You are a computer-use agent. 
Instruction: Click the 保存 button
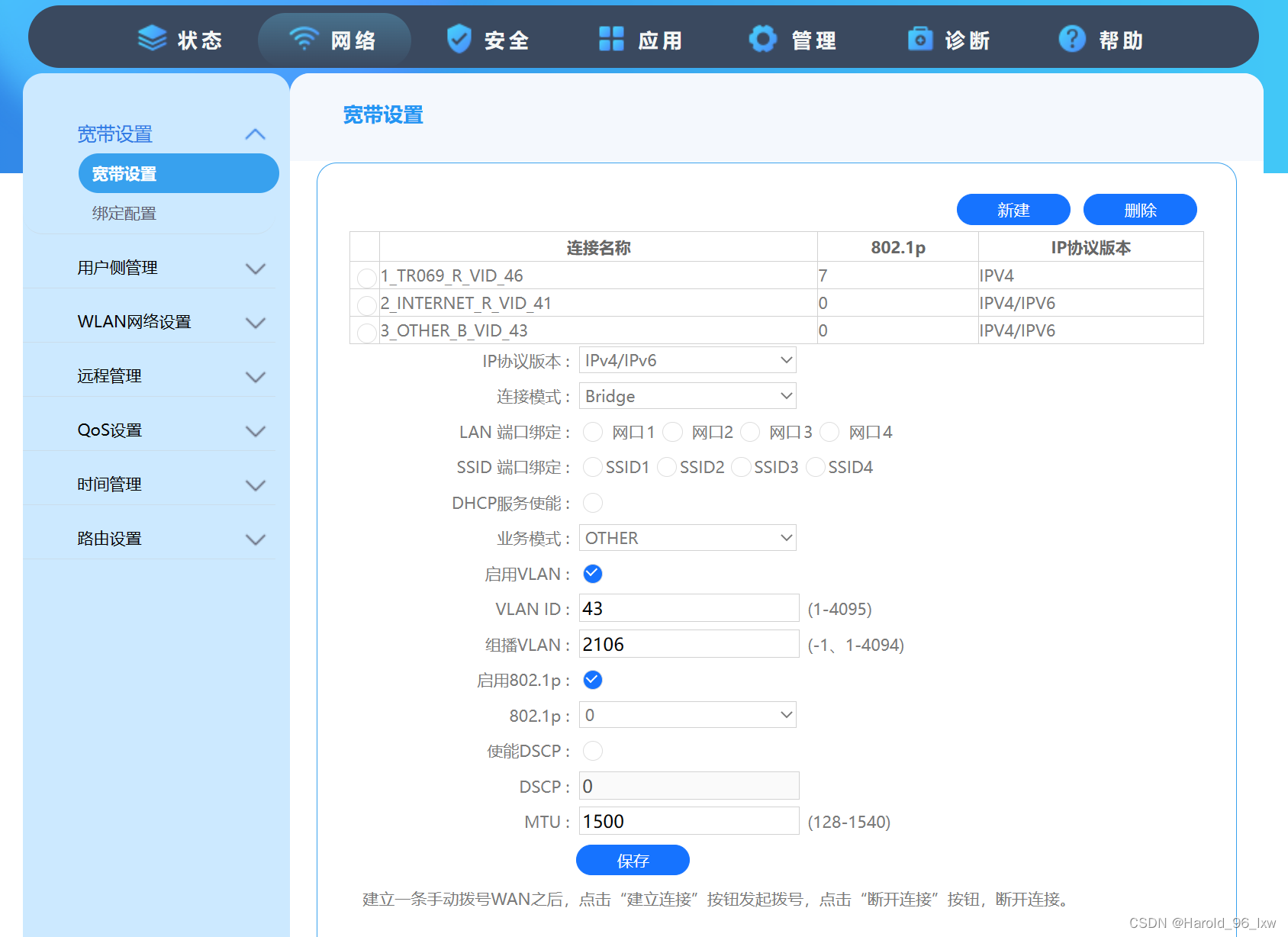pos(633,861)
